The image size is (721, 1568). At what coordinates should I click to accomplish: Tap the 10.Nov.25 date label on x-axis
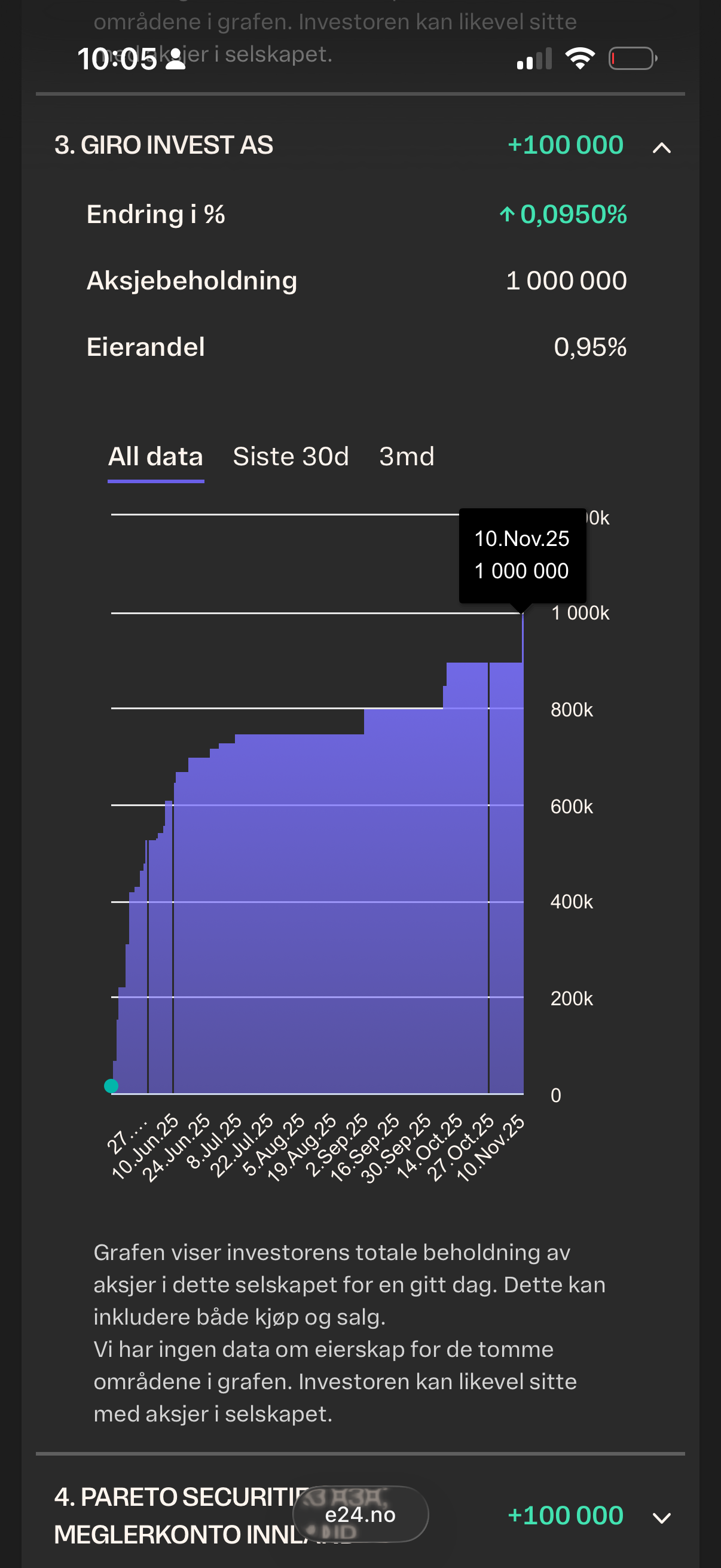point(491,1148)
